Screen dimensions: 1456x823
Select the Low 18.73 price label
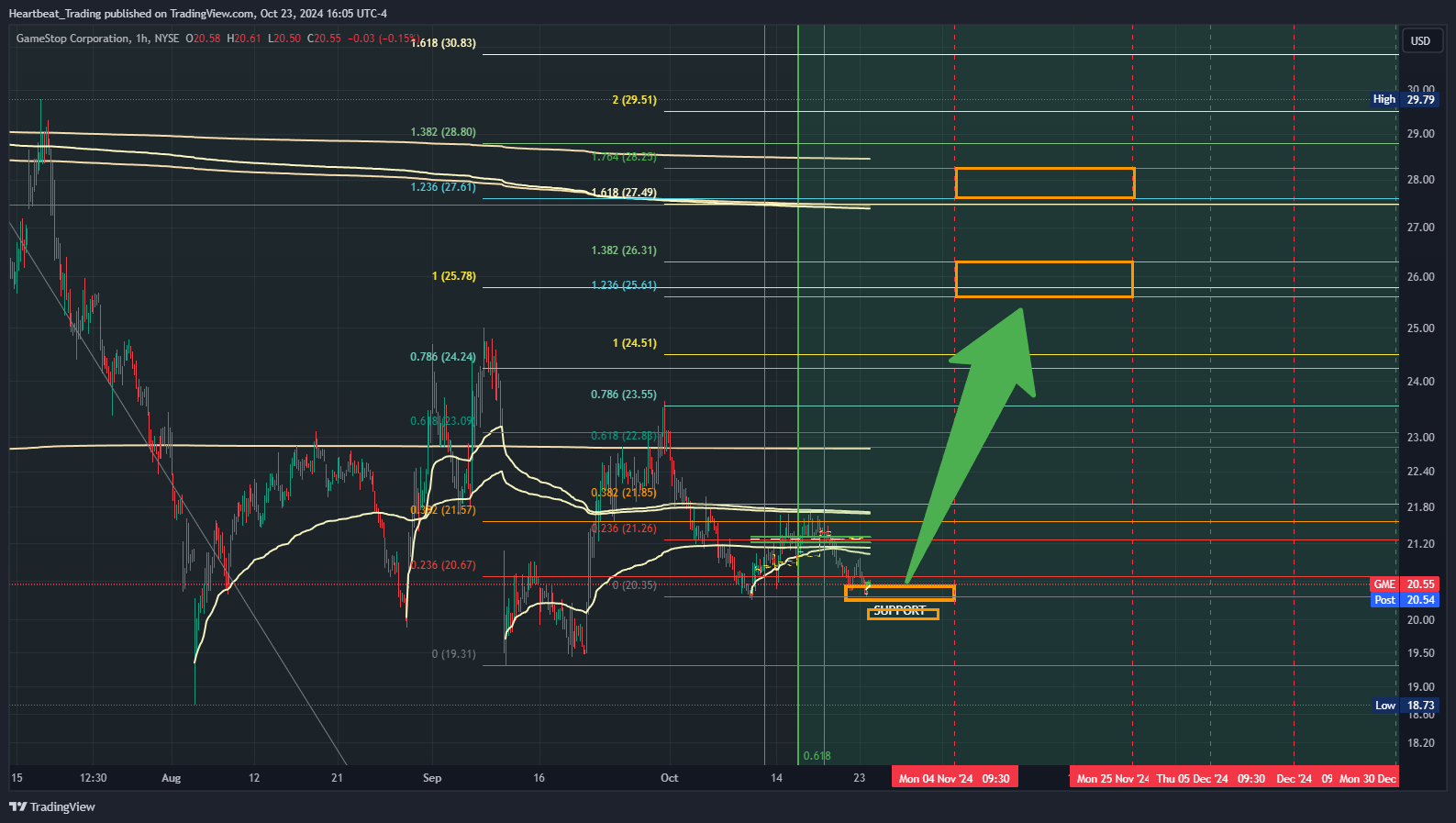[x=1406, y=706]
